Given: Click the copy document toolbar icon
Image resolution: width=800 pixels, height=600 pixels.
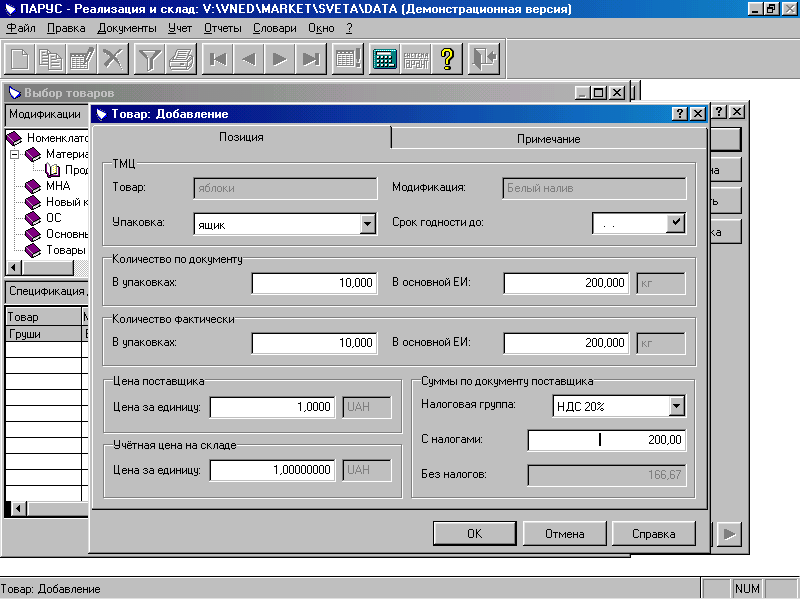Looking at the screenshot, I should tap(51, 59).
